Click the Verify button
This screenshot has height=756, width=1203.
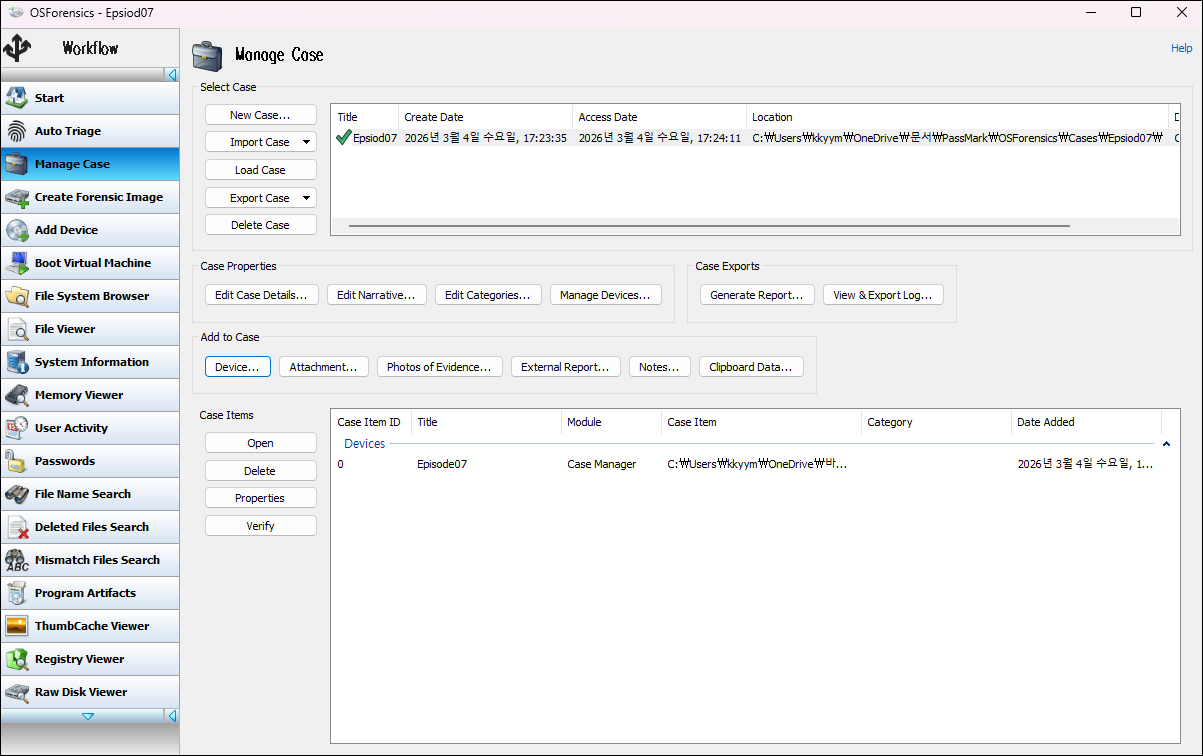point(260,526)
